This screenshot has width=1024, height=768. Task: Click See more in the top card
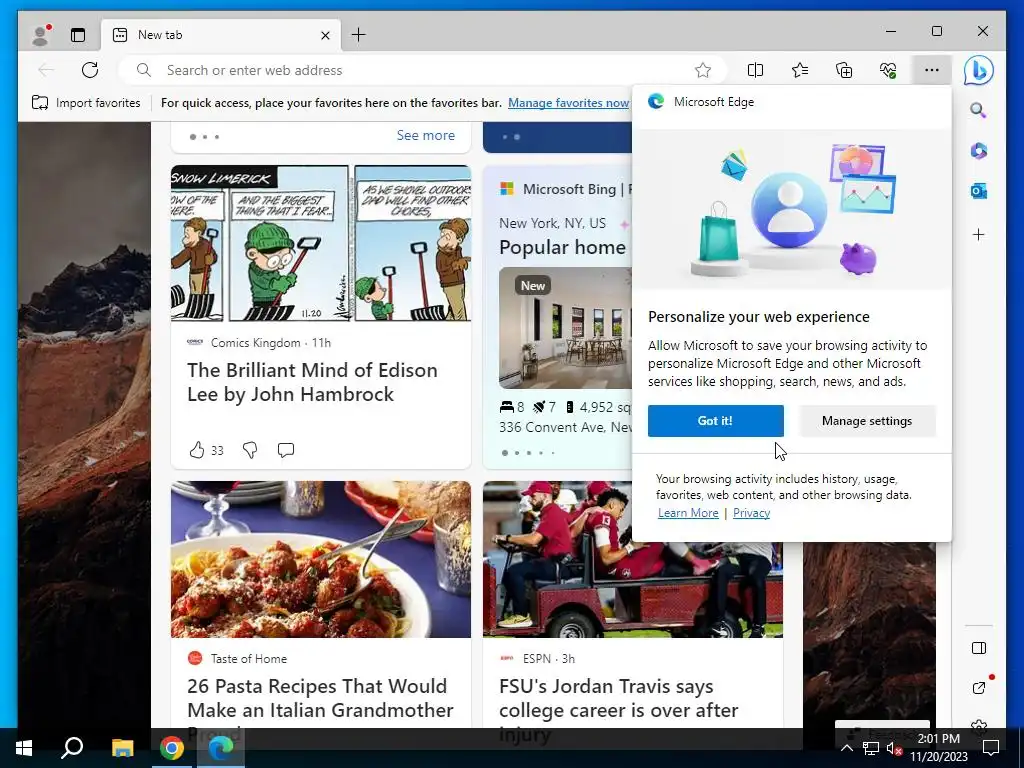pos(426,135)
